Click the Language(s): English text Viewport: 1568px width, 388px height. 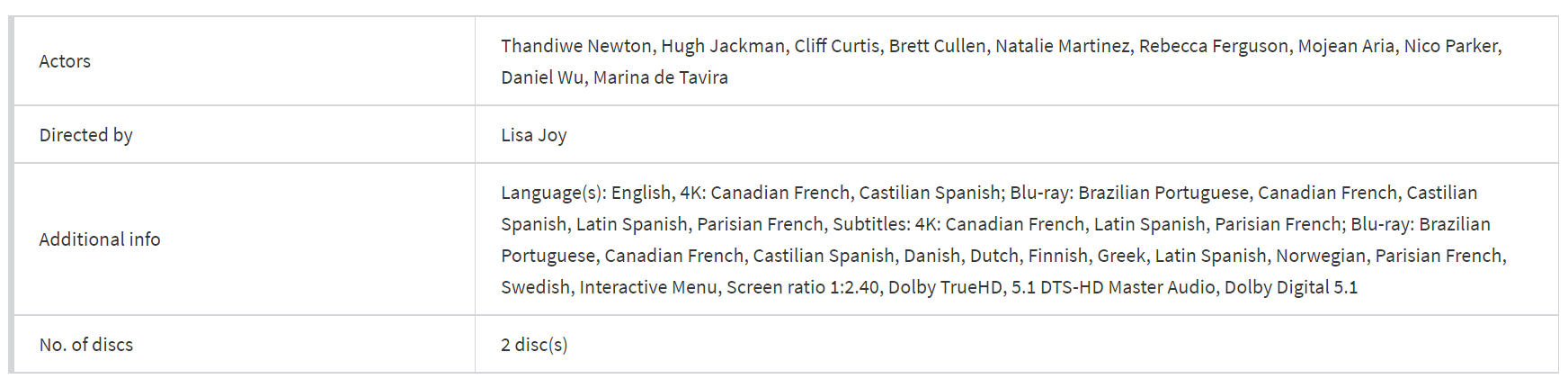(x=585, y=193)
